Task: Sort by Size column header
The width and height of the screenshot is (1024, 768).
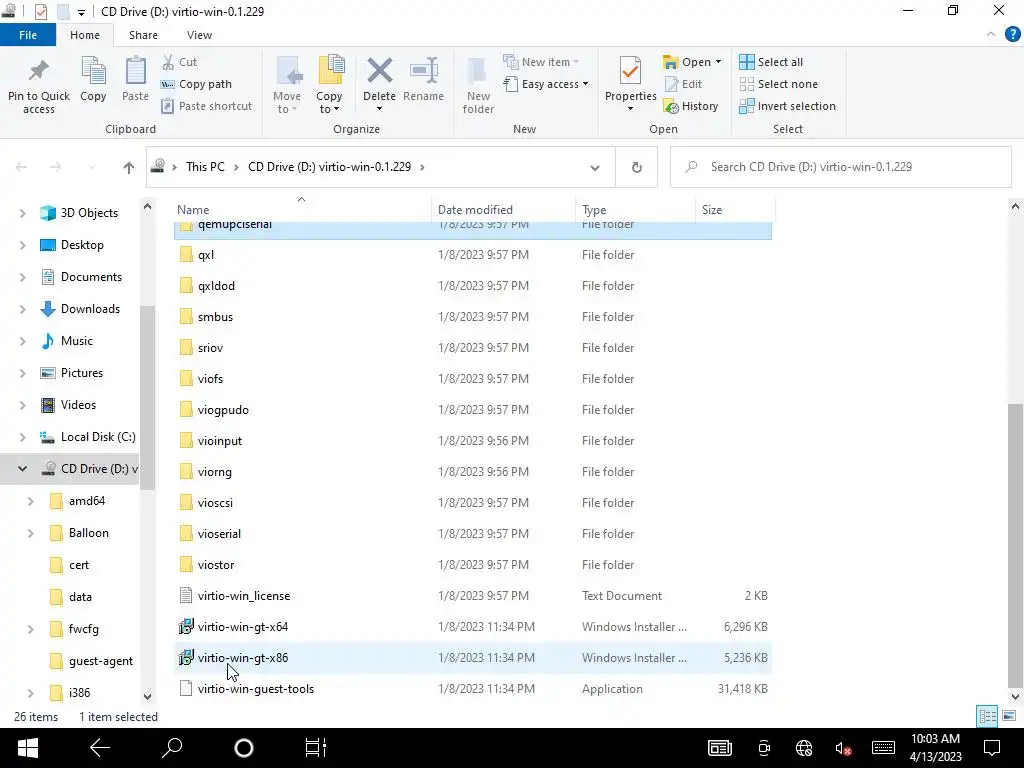Action: click(735, 210)
